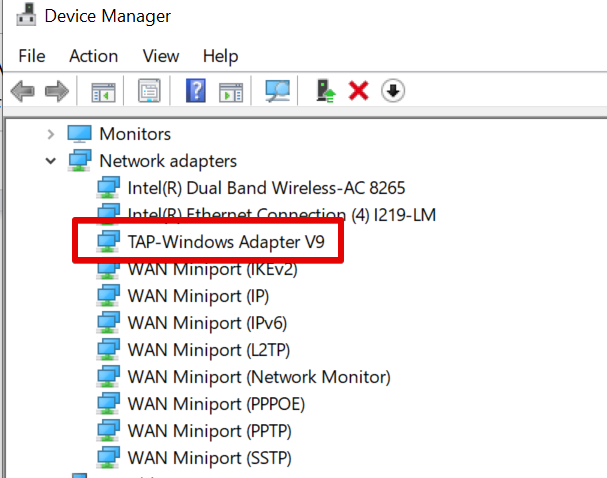Click the Forward arrow toolbar icon

(x=57, y=91)
